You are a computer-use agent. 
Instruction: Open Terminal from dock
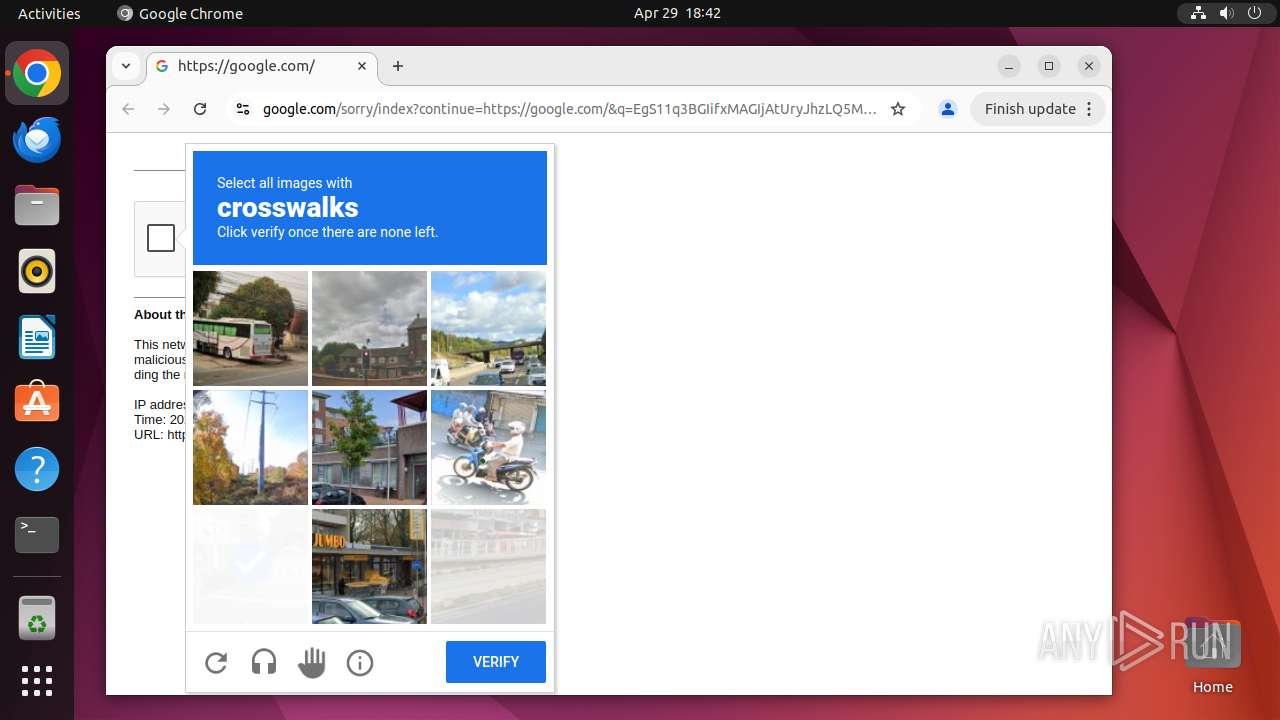37,535
